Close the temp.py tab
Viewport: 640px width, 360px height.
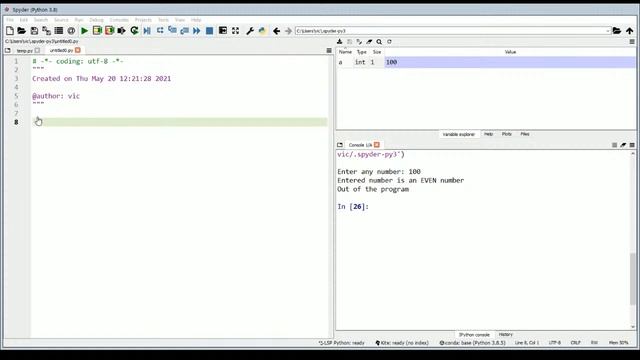pos(37,50)
